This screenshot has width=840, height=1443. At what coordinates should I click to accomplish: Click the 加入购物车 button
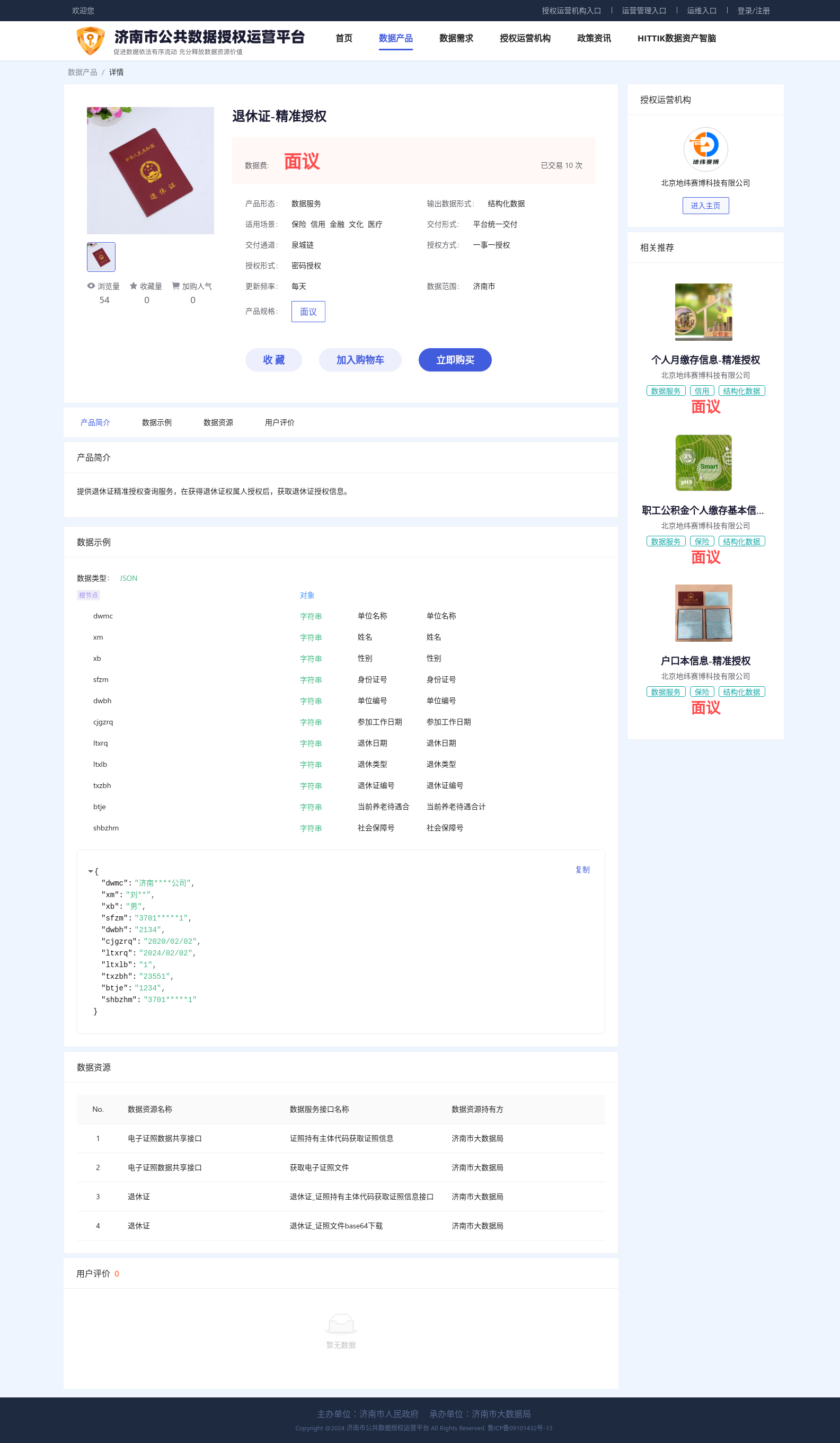360,360
